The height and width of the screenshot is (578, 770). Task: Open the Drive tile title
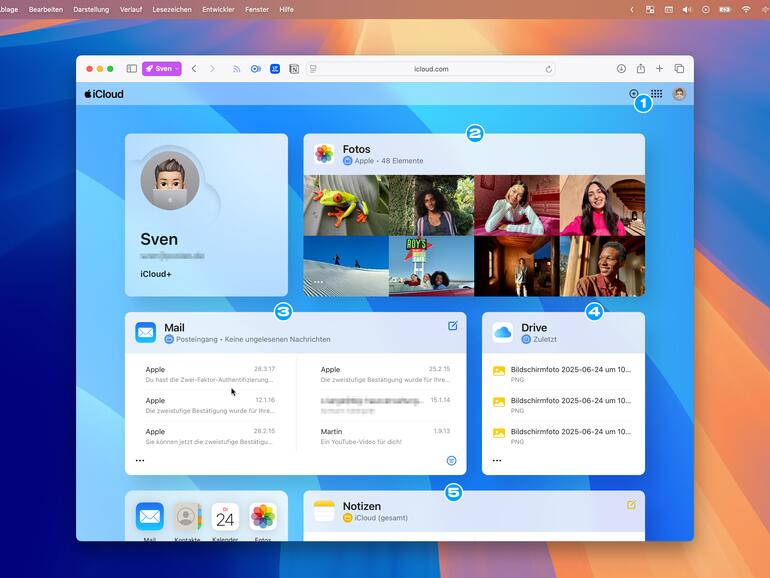(534, 328)
